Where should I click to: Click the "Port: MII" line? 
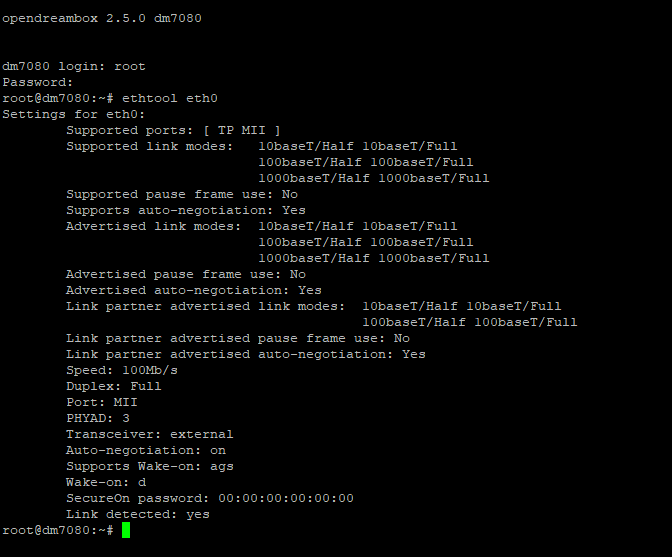pyautogui.click(x=102, y=402)
